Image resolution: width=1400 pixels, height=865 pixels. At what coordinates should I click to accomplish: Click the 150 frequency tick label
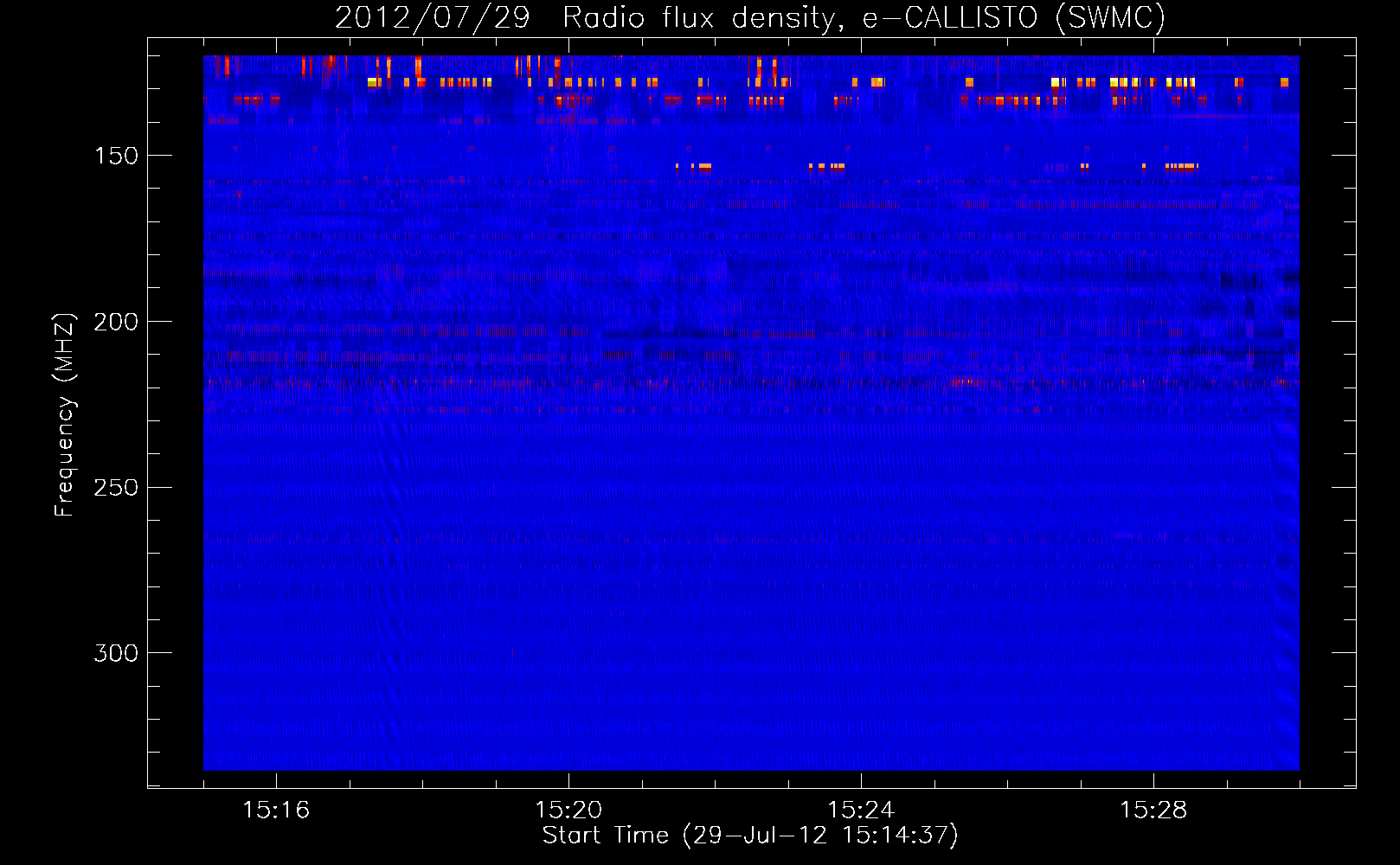(x=116, y=156)
